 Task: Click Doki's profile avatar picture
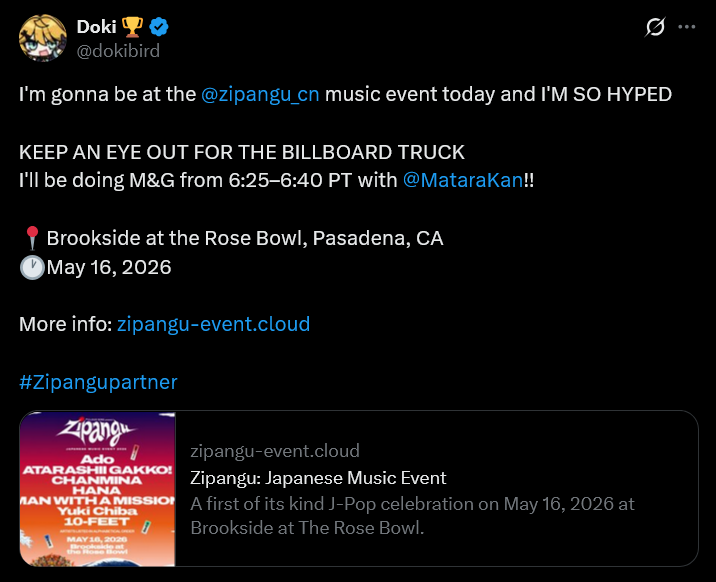tap(43, 38)
